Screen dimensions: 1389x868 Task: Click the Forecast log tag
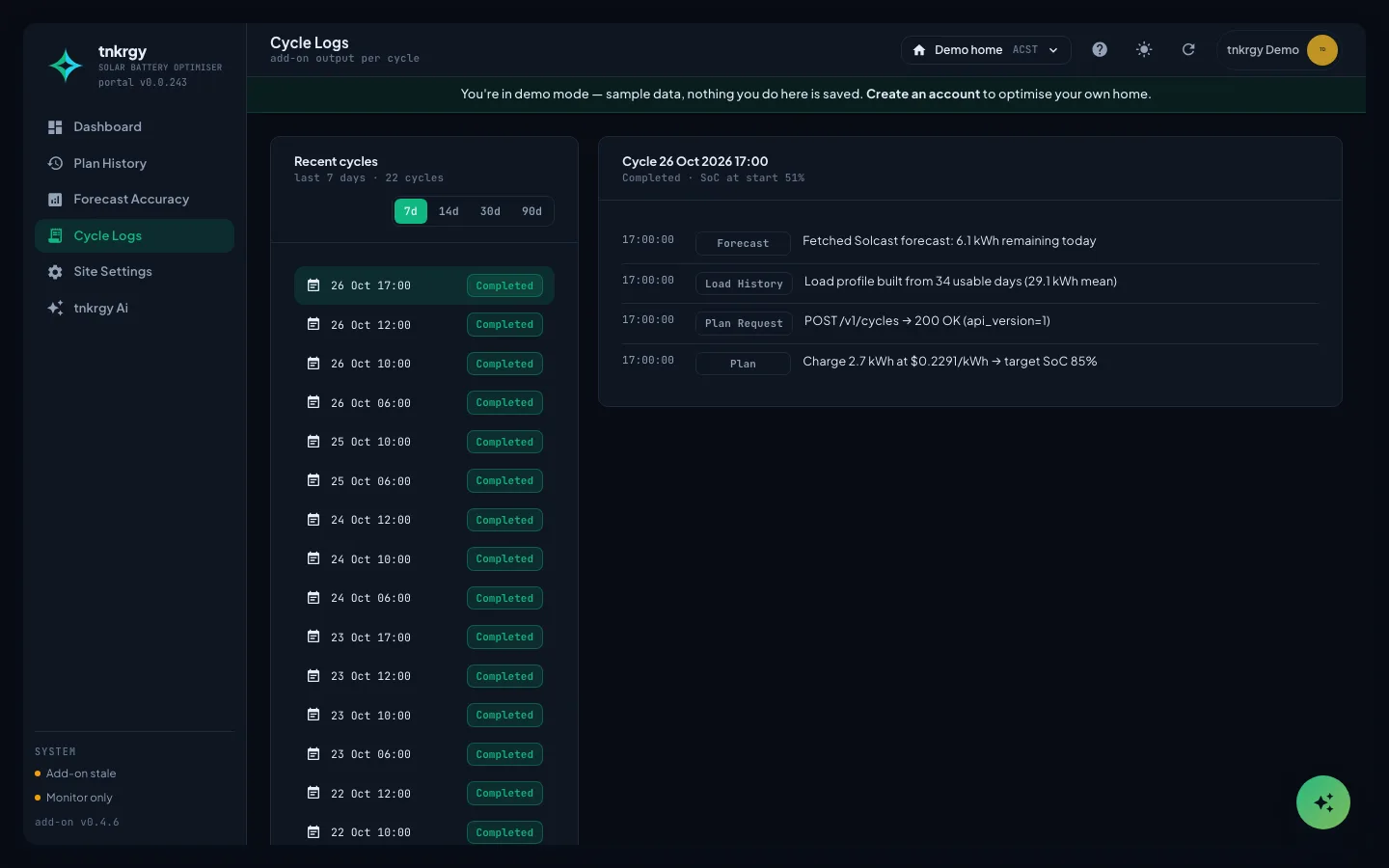point(743,244)
